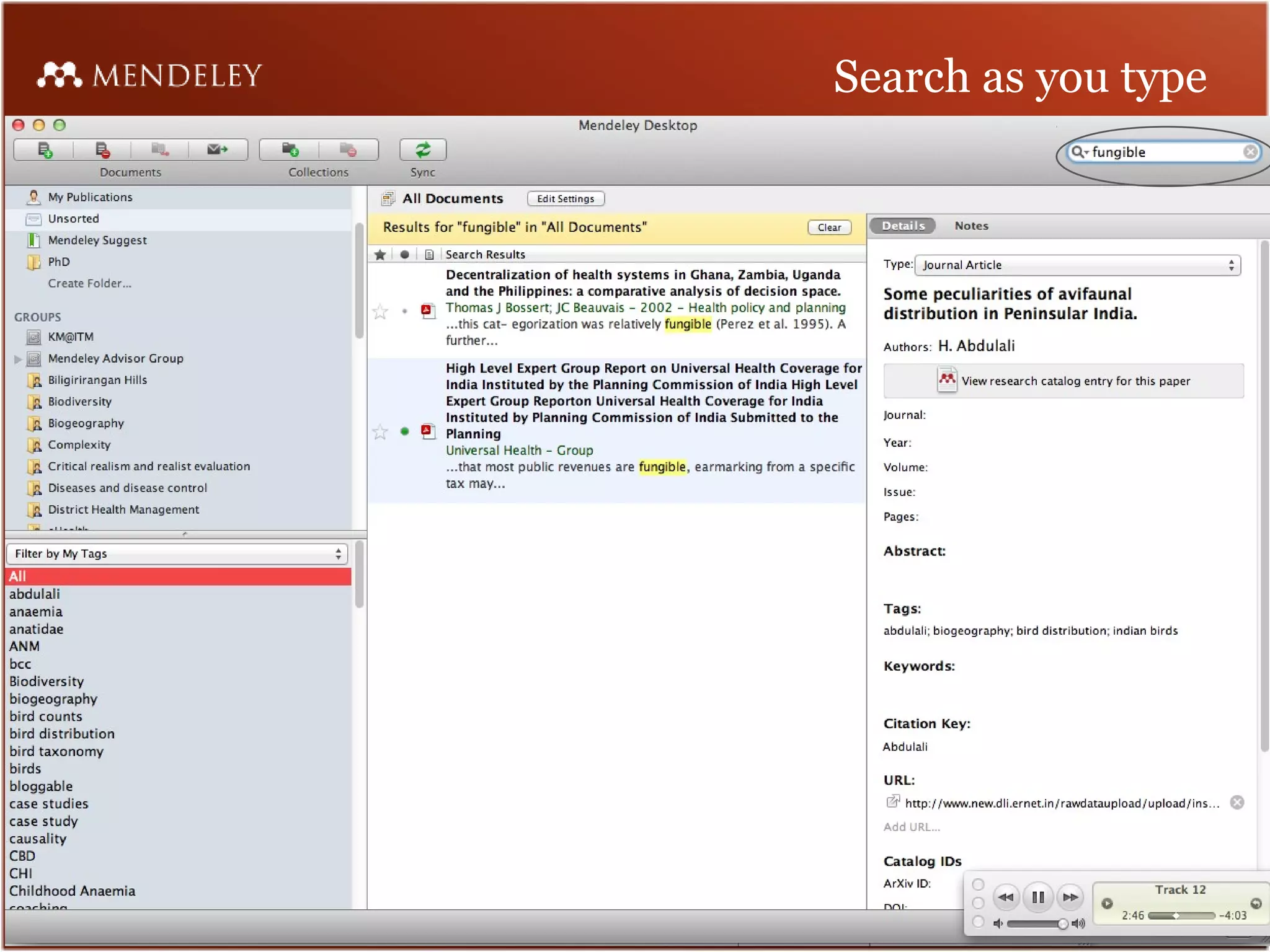This screenshot has width=1270, height=952.
Task: Open the Filter by My Tags dropdown
Action: click(x=177, y=553)
